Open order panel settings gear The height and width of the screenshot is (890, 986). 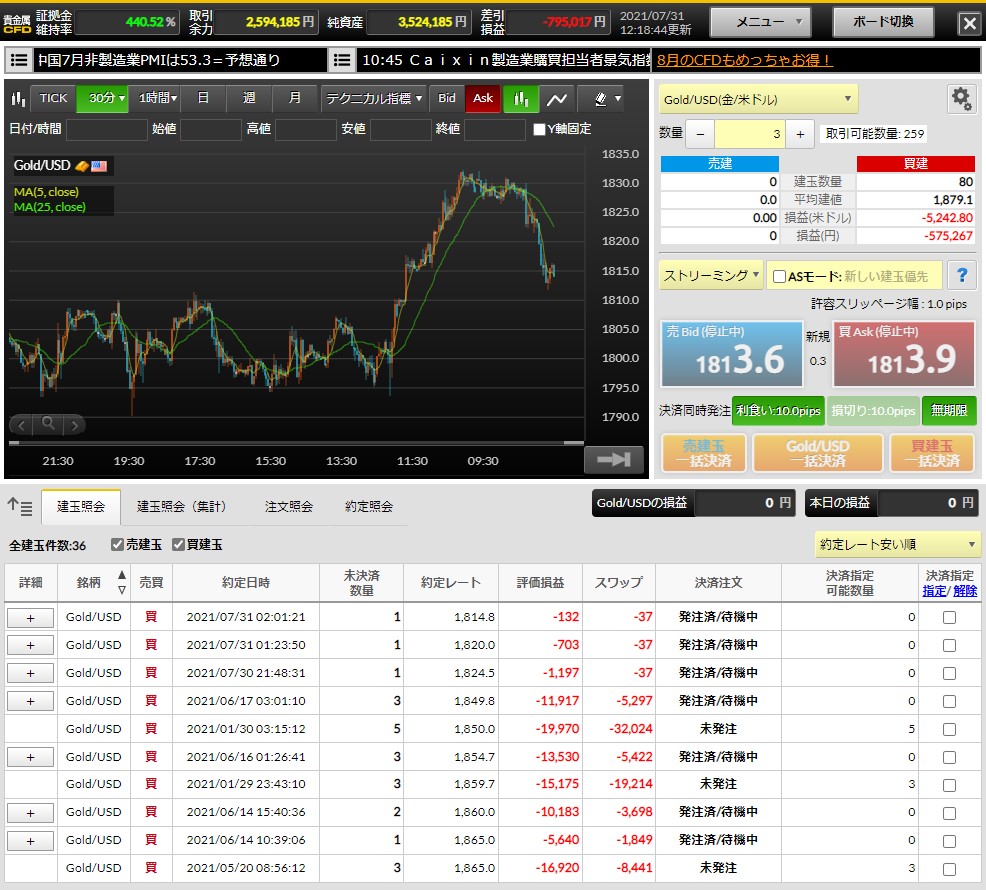(x=961, y=99)
